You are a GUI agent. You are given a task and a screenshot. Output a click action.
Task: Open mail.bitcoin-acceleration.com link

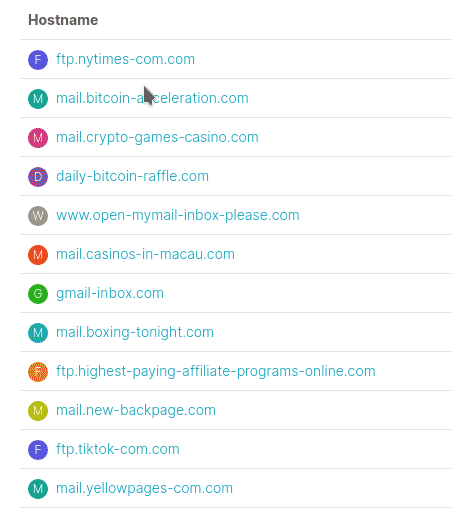click(x=152, y=98)
